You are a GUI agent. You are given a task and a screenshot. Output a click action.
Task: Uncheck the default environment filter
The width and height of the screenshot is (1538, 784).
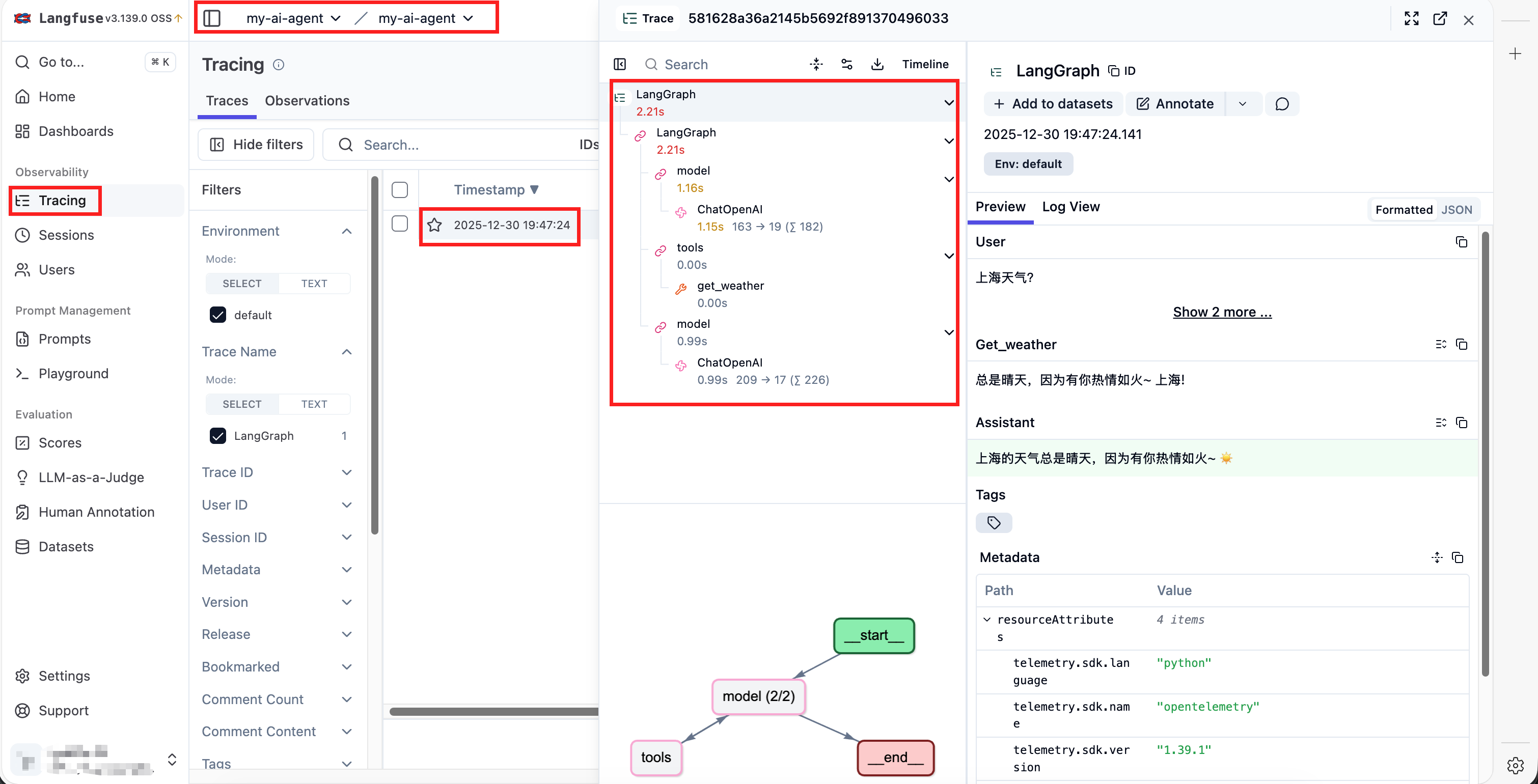point(218,315)
